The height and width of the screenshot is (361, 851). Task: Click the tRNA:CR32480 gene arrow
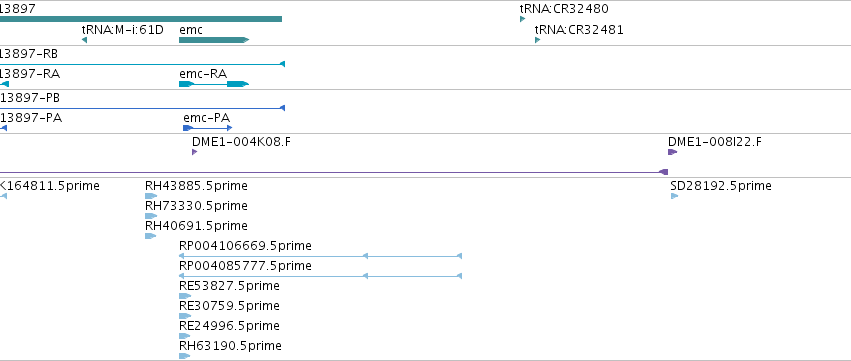tap(523, 19)
